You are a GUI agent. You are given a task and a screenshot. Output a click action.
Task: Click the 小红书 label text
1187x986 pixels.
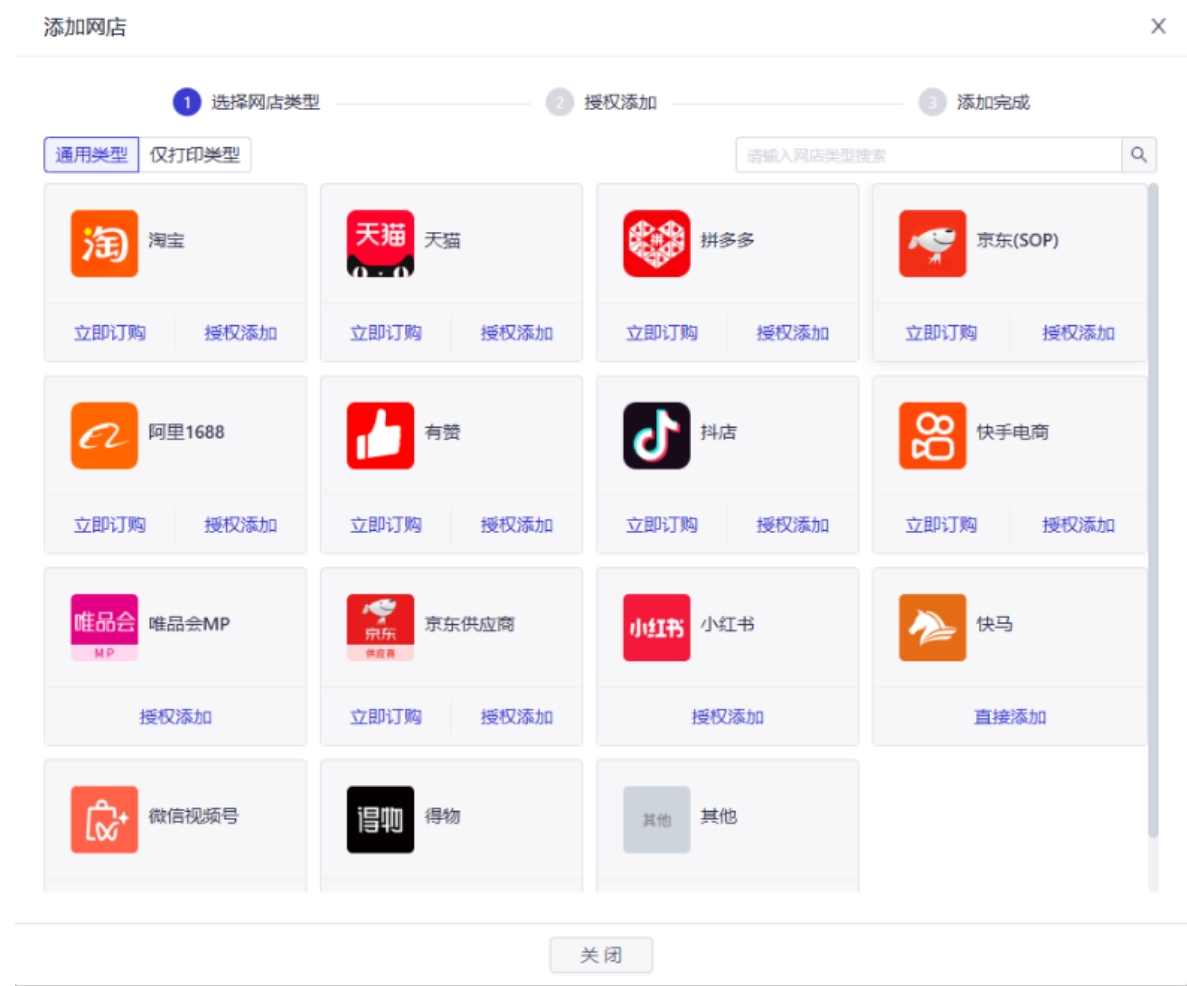pyautogui.click(x=727, y=624)
